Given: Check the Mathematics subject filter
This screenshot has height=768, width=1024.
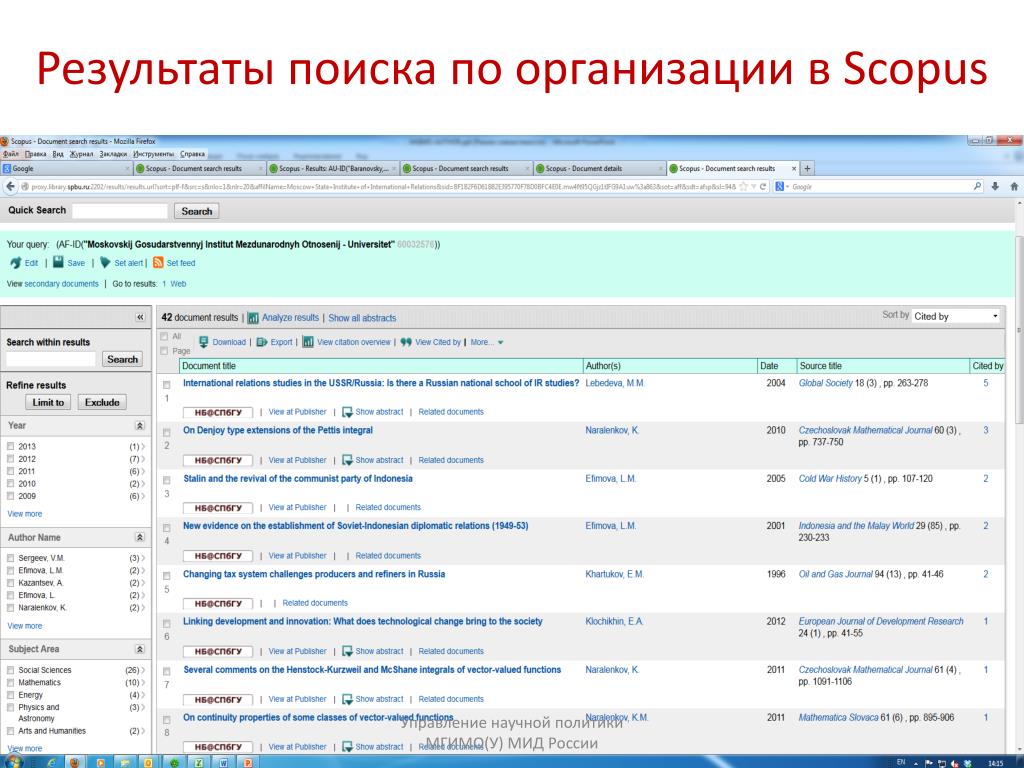Looking at the screenshot, I should 10,682.
